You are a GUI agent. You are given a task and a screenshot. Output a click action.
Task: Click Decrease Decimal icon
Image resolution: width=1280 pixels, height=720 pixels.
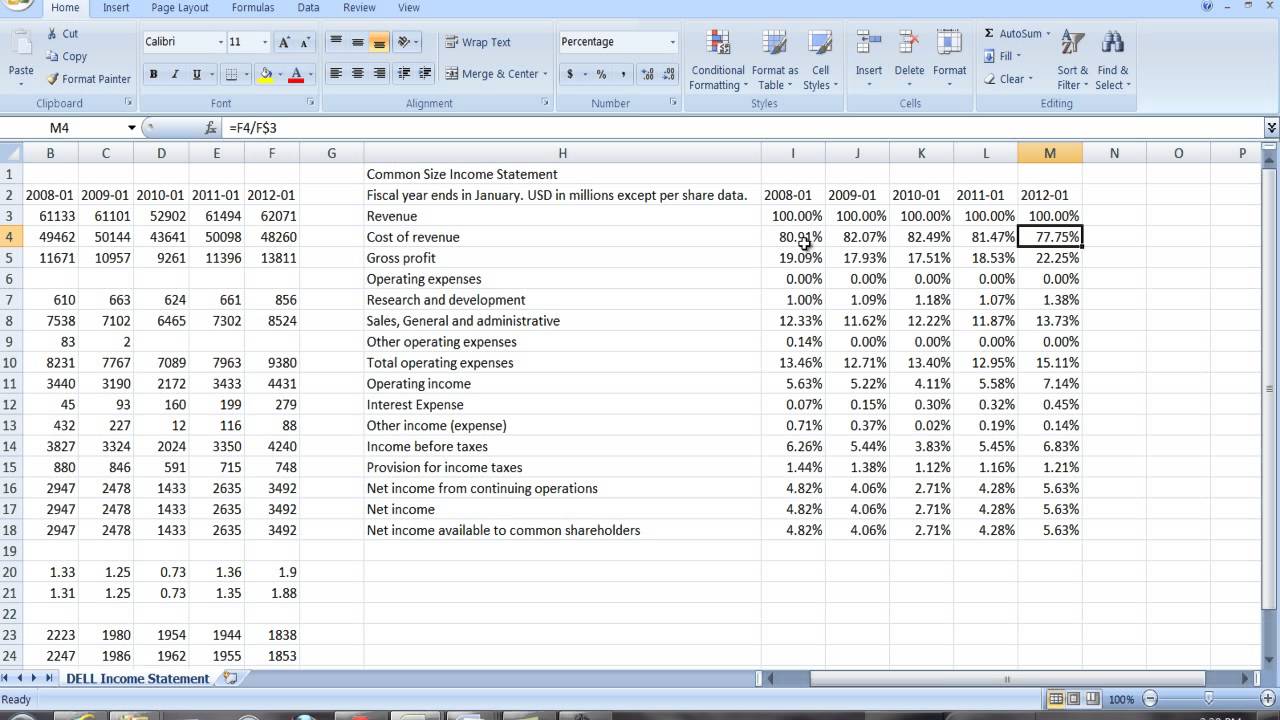pos(669,74)
